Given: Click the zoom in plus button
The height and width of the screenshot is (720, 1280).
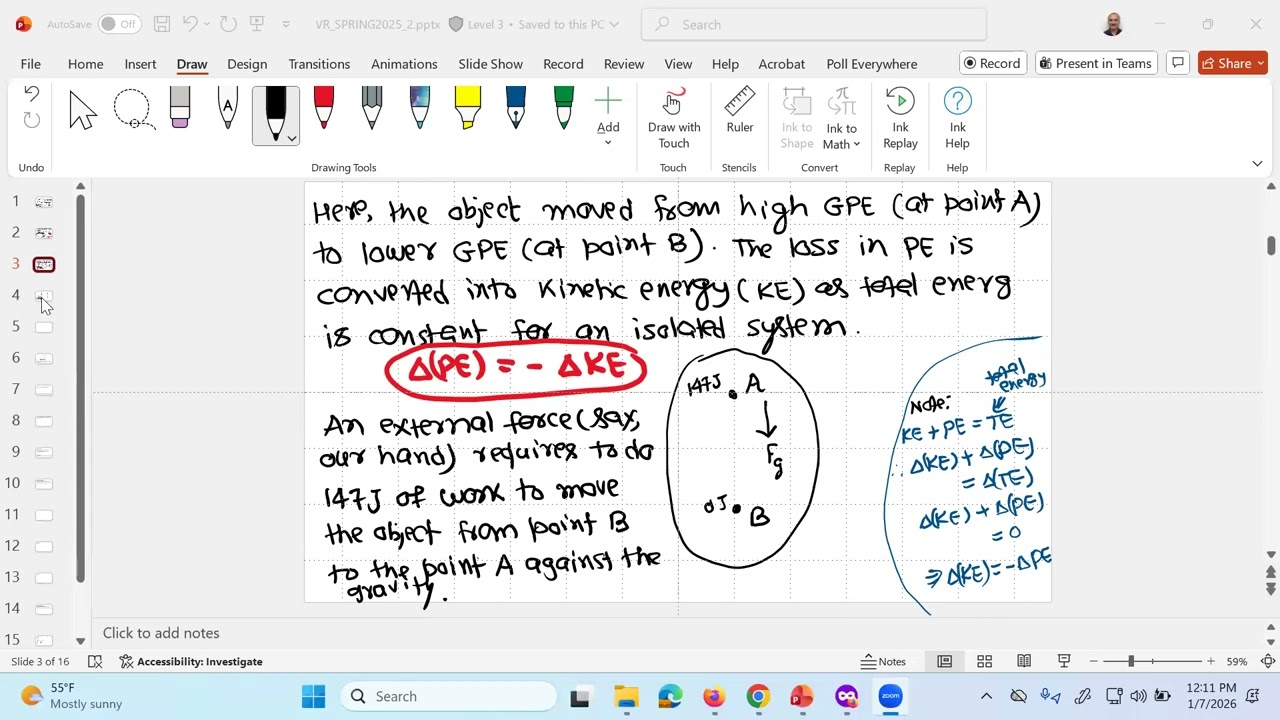Looking at the screenshot, I should (x=1210, y=662).
